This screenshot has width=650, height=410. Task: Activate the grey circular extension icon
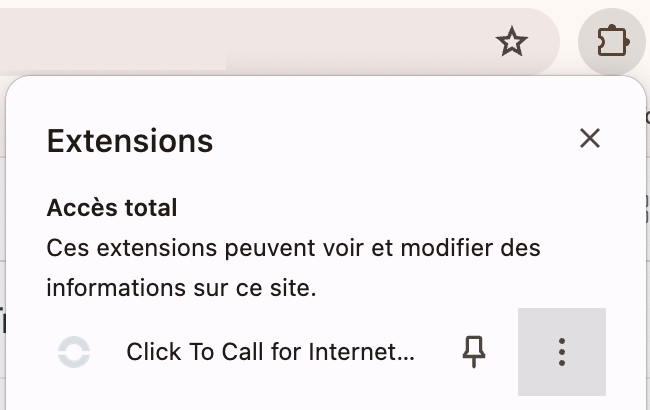[x=74, y=352]
